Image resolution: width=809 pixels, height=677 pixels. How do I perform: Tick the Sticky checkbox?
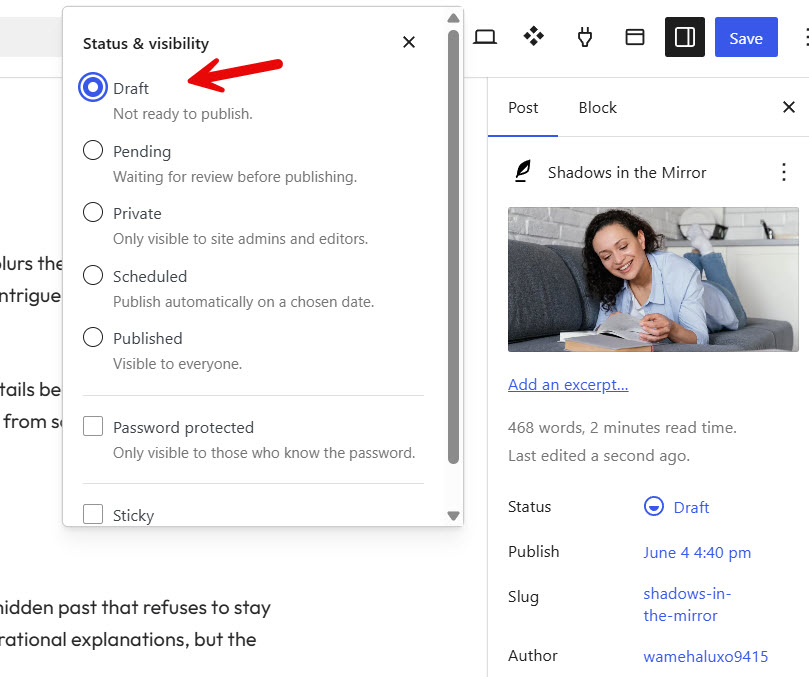click(93, 514)
